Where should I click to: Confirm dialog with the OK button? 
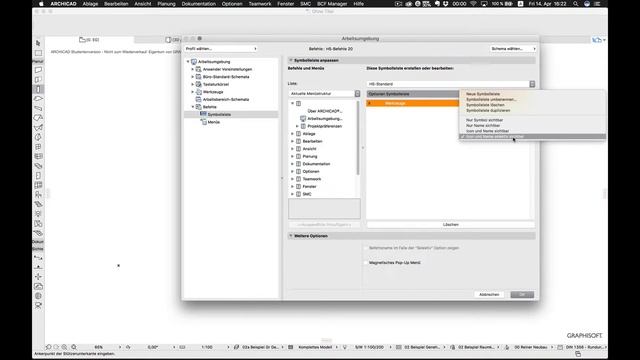pos(522,294)
